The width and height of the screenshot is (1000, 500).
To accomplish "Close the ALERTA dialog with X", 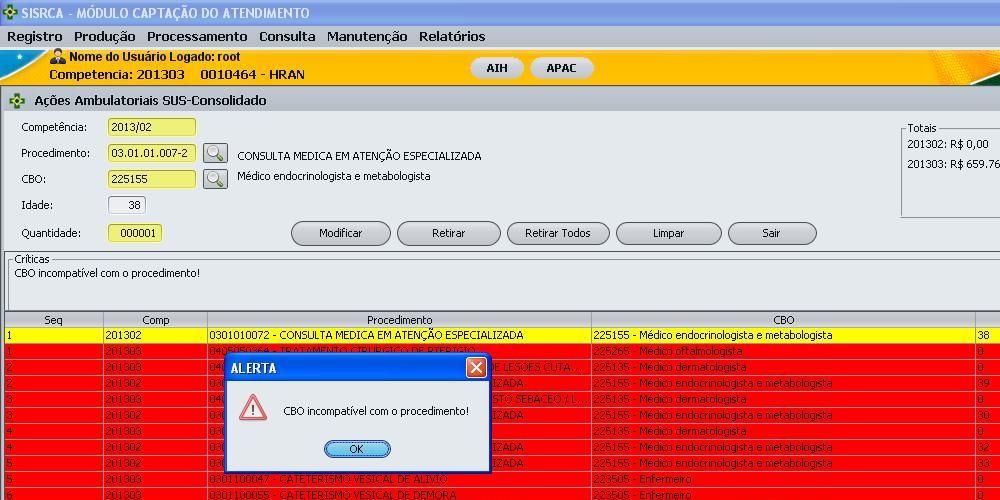I will [x=476, y=367].
